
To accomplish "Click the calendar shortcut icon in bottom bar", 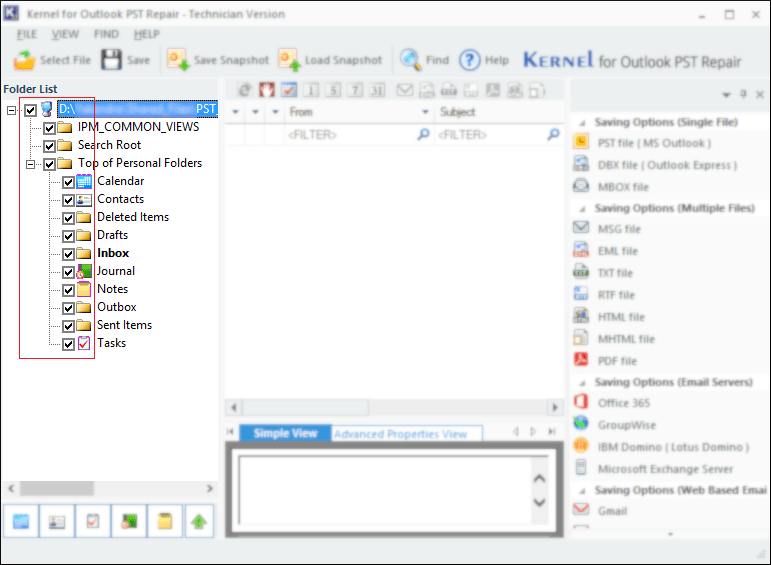I will (21, 521).
